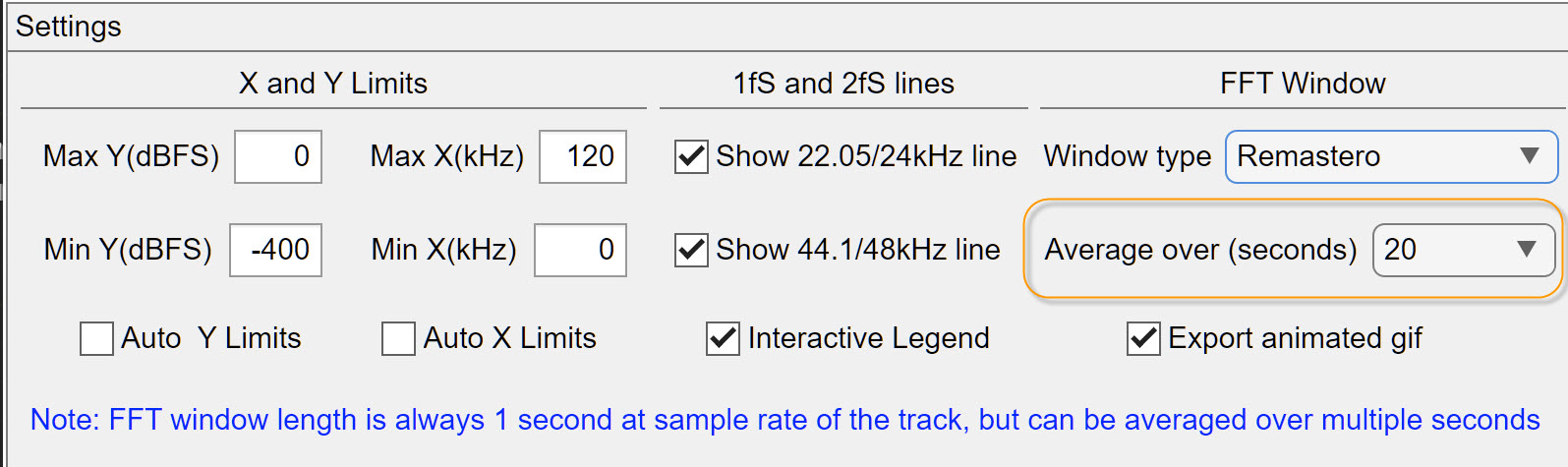Toggle Show 22.05/24kHz line checkbox
Image resolution: width=1568 pixels, height=467 pixels.
tap(691, 156)
